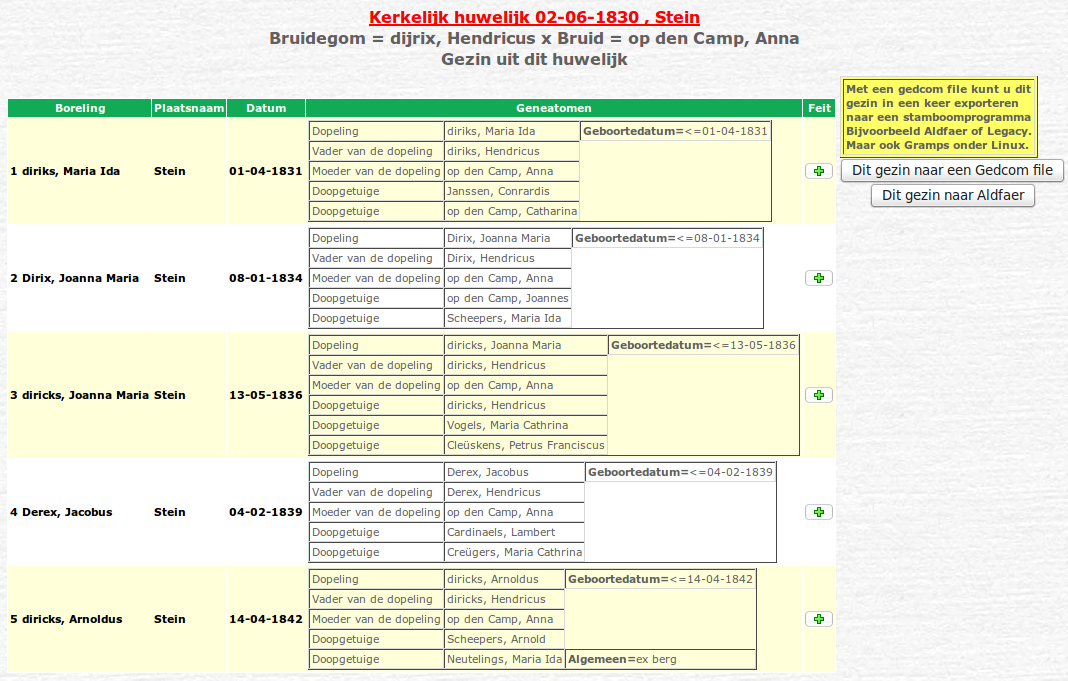
Task: Click the 'Feit' column header
Action: (818, 108)
